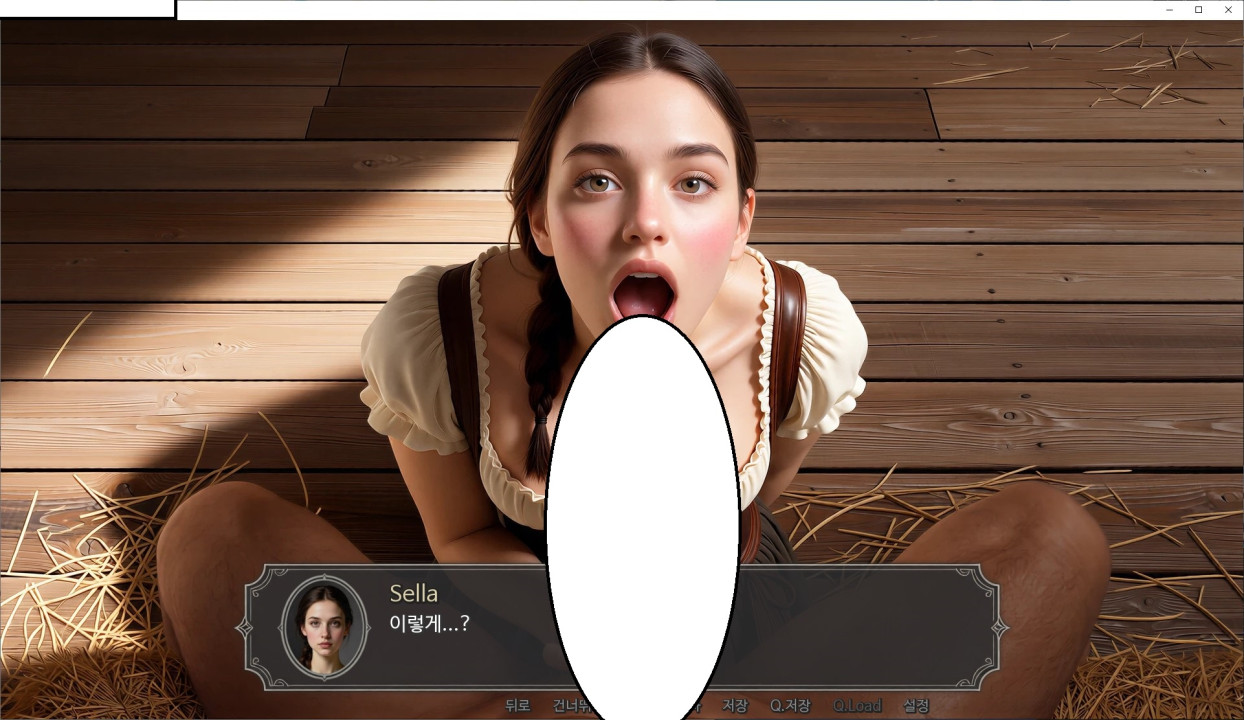Quick save using the Q.저장 button
Screen dimensions: 1244x720
[790, 705]
